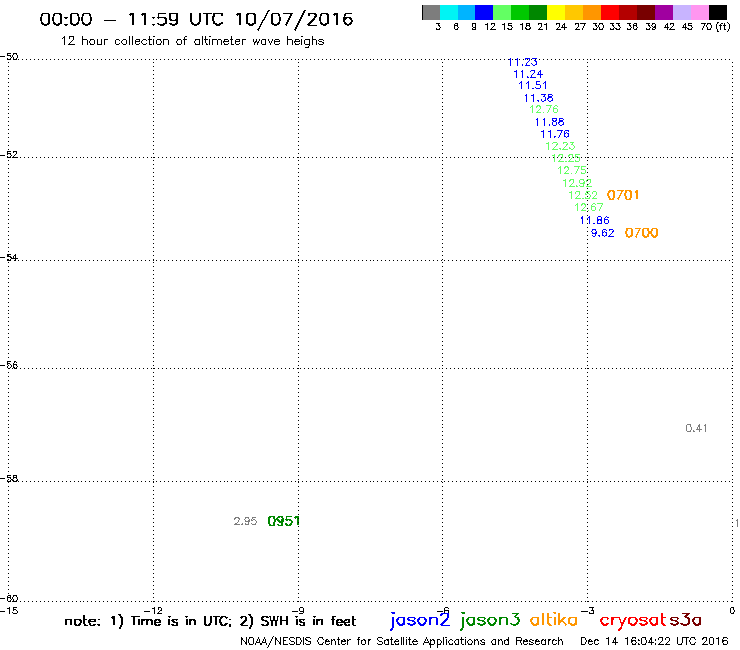Click the black 70 ft color swatch
The width and height of the screenshot is (740, 650).
click(x=718, y=12)
